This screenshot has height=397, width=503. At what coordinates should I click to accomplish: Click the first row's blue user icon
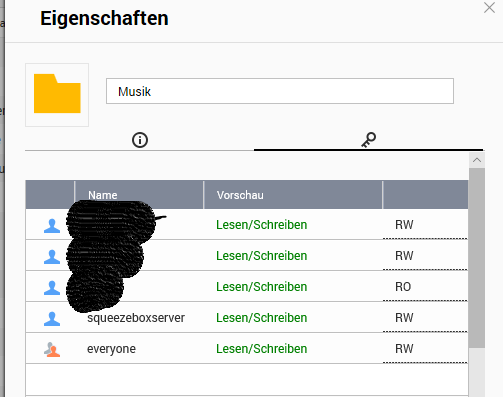click(x=52, y=226)
